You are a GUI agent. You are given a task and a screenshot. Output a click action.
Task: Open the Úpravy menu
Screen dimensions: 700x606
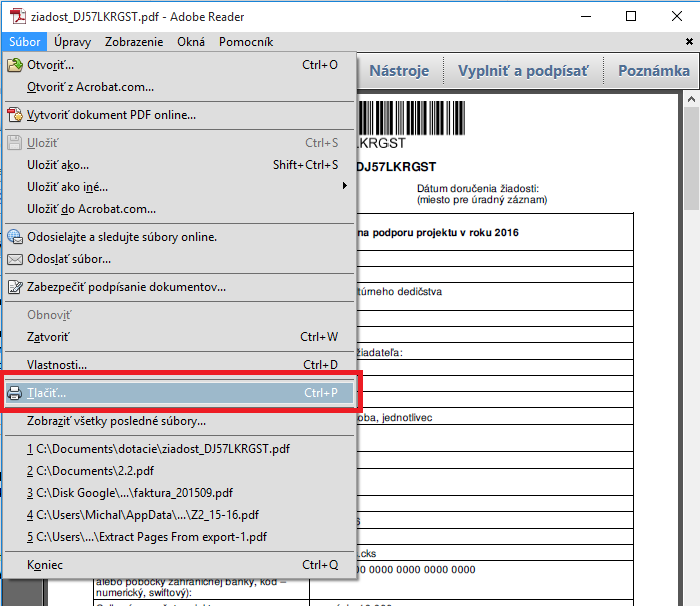(x=72, y=42)
